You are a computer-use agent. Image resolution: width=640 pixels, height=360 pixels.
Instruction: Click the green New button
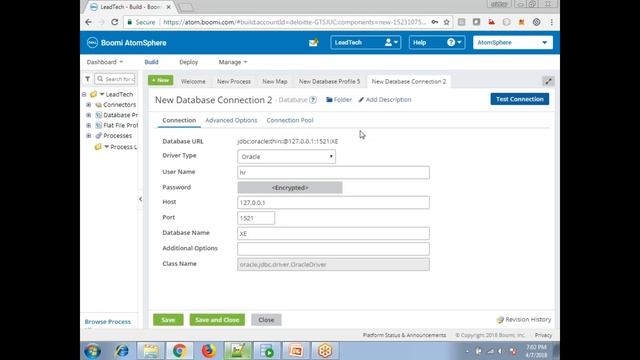(x=160, y=80)
